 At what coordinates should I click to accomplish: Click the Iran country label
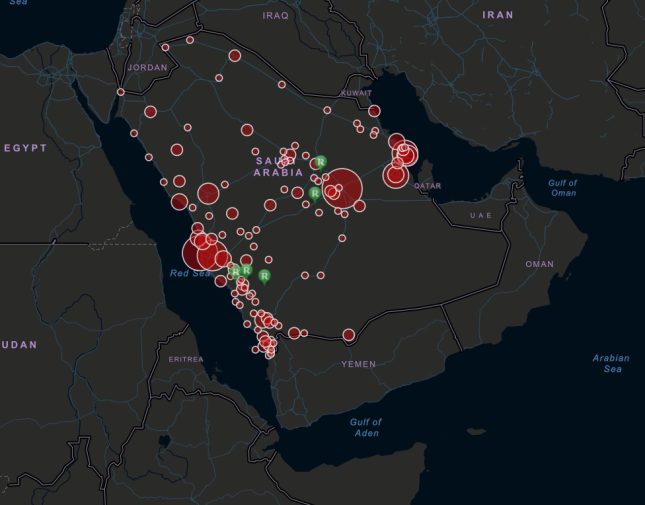tap(497, 15)
